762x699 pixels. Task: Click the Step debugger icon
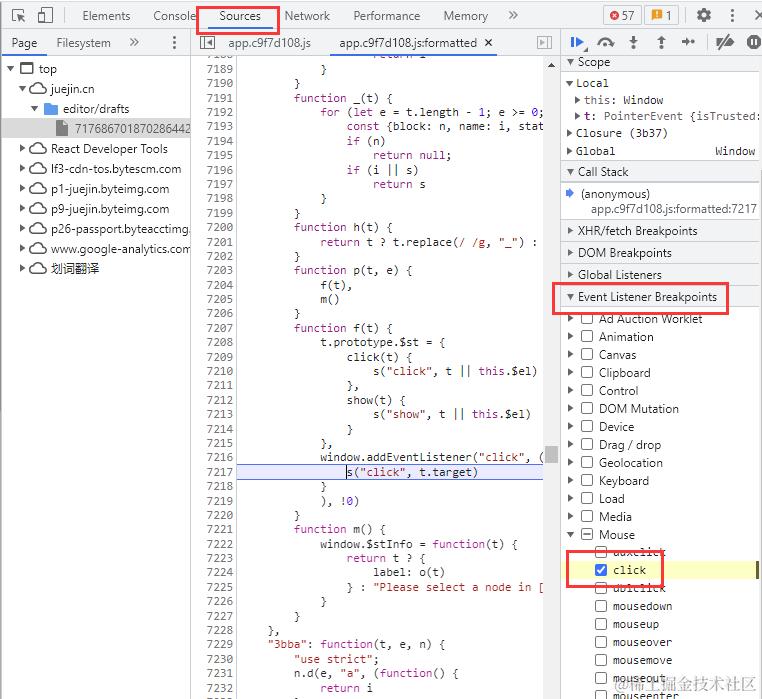pos(688,42)
